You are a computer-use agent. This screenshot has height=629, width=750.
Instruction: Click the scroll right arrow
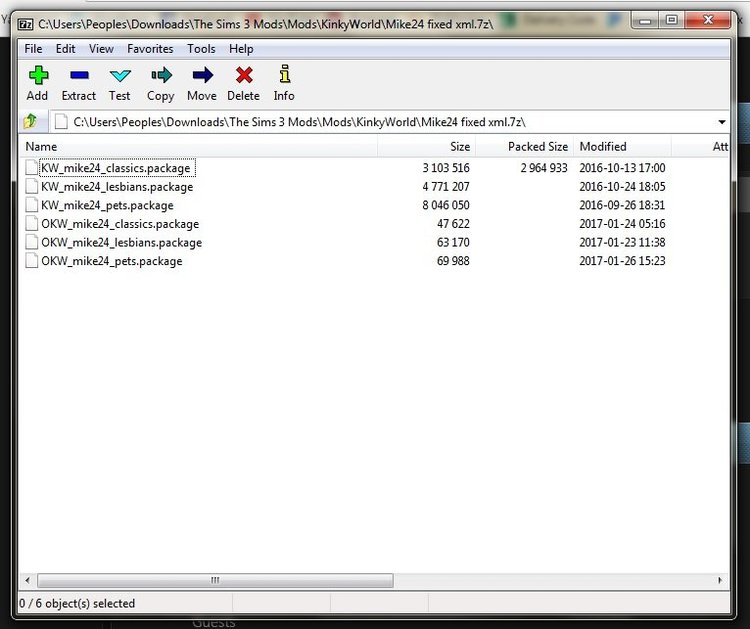720,580
